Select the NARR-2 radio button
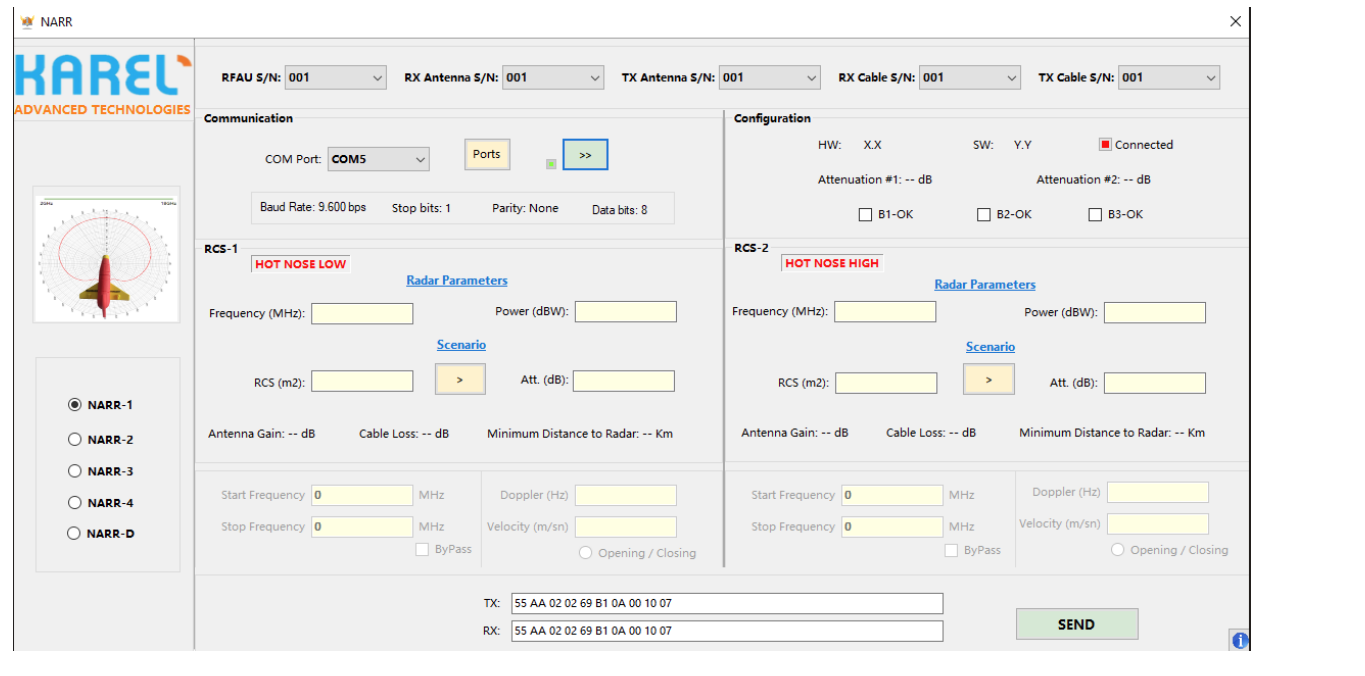 point(74,439)
